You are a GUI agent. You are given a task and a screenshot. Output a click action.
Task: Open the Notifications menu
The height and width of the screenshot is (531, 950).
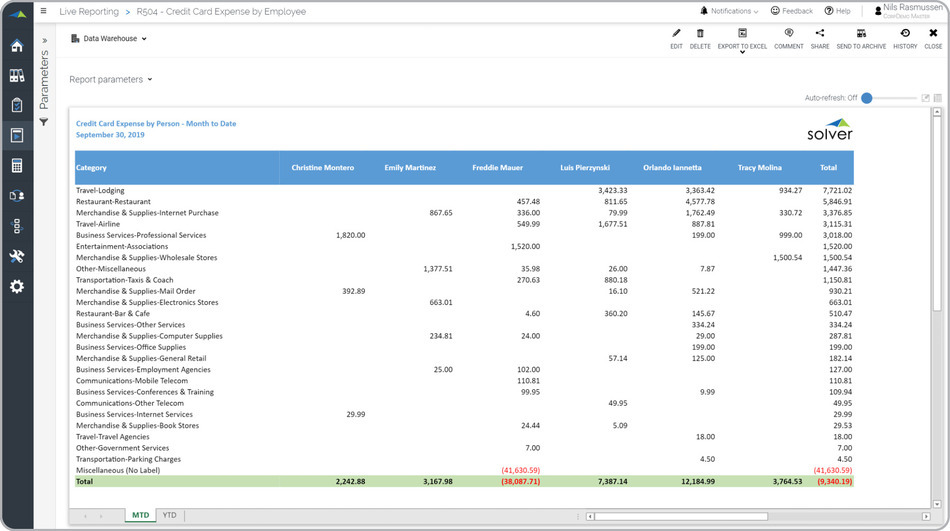pos(729,11)
